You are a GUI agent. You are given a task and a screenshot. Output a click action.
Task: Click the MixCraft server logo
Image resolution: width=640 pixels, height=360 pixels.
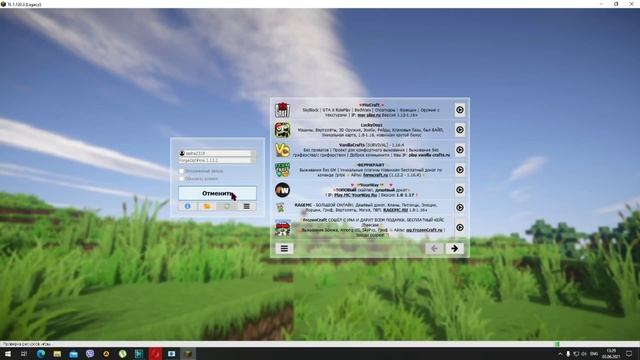point(282,110)
